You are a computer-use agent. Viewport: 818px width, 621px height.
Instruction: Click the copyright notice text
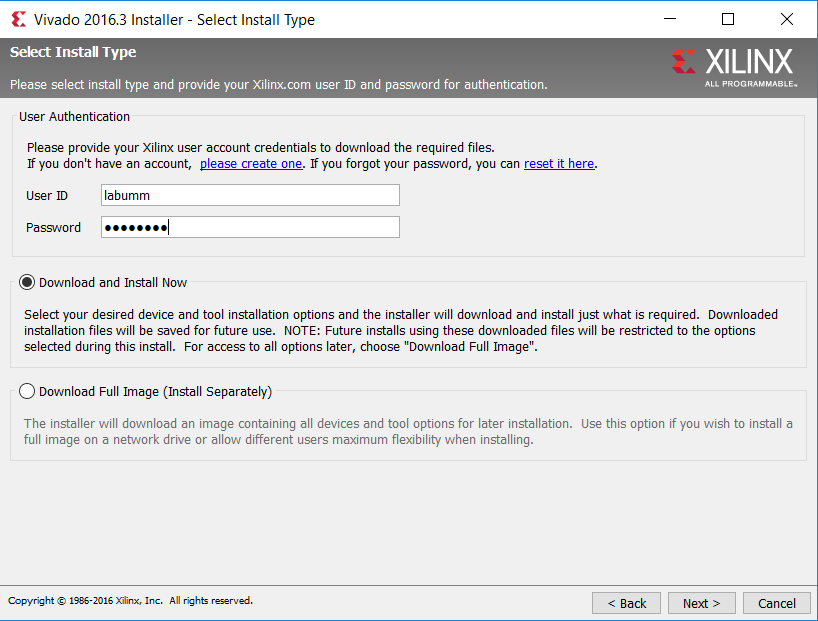(130, 601)
